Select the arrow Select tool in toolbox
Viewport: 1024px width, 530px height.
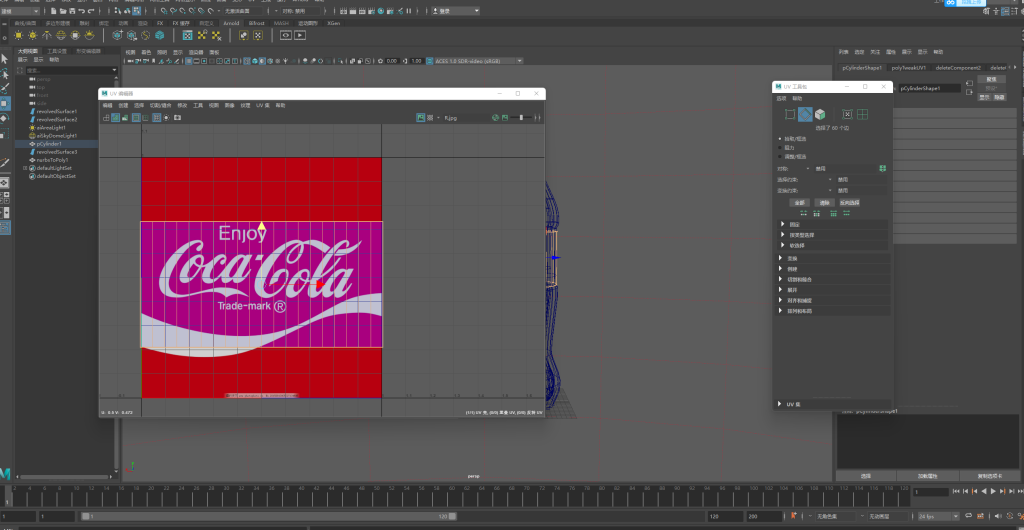[x=5, y=59]
